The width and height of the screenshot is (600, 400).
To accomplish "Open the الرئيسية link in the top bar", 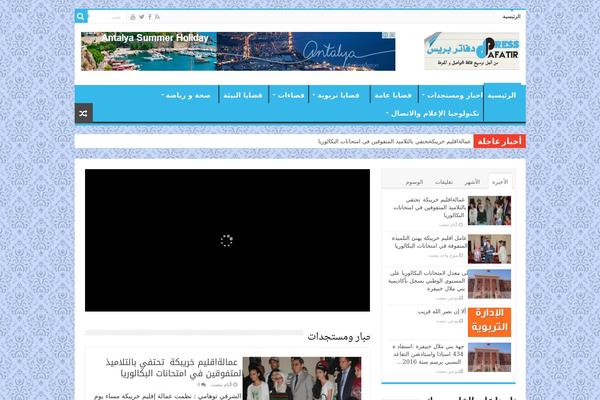I will (x=511, y=17).
